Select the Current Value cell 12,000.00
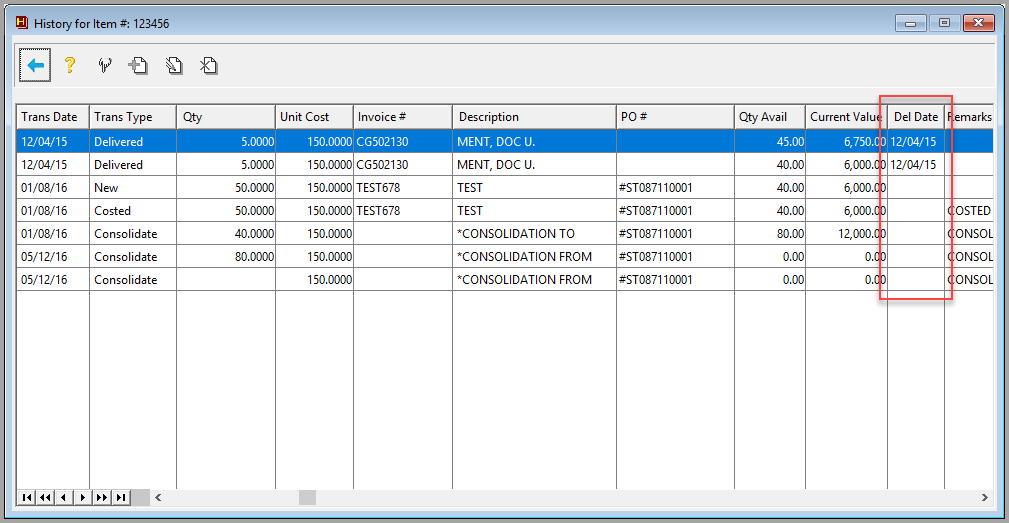 click(x=846, y=234)
